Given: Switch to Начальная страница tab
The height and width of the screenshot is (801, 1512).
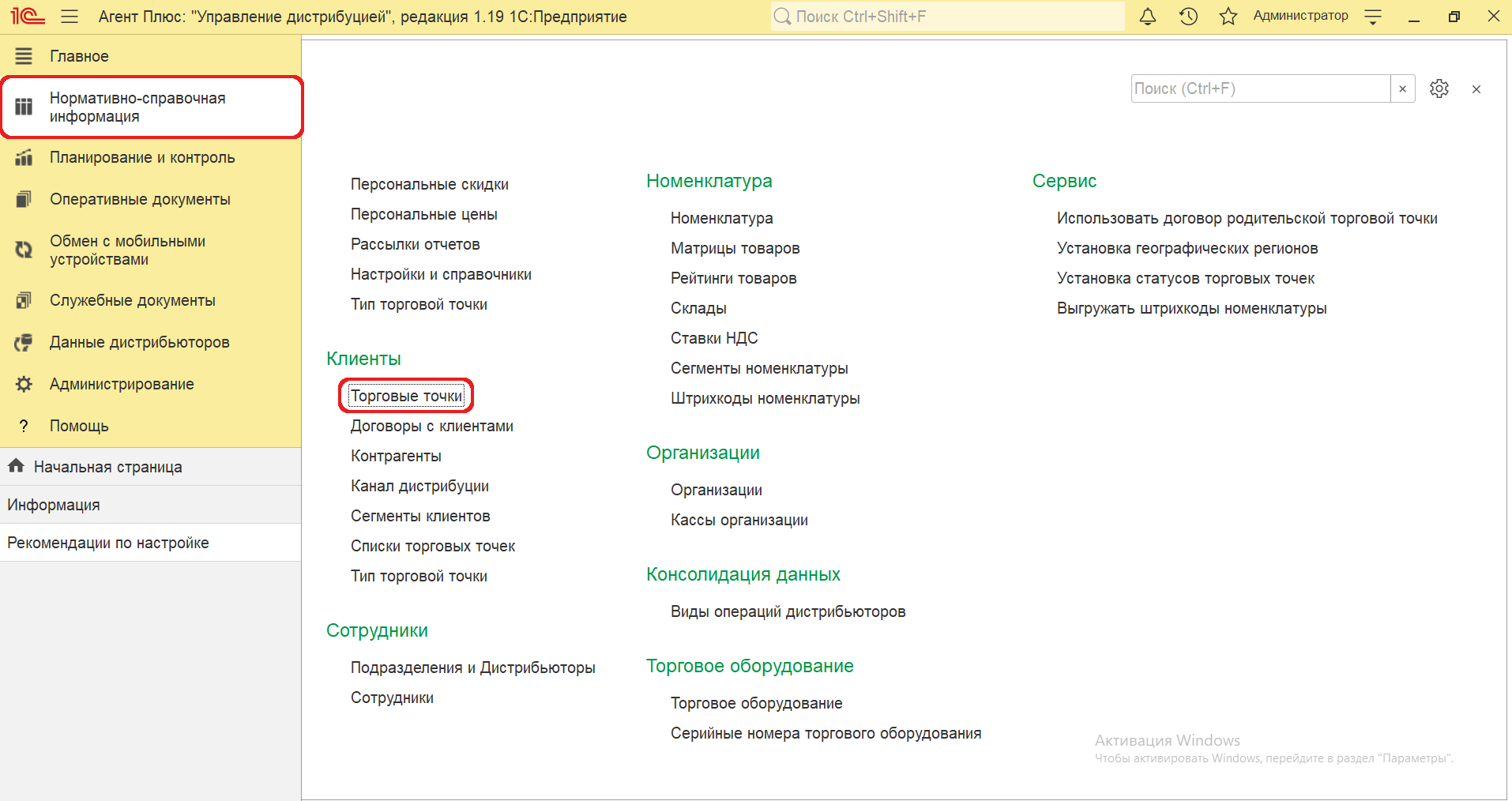Looking at the screenshot, I should pos(107,467).
